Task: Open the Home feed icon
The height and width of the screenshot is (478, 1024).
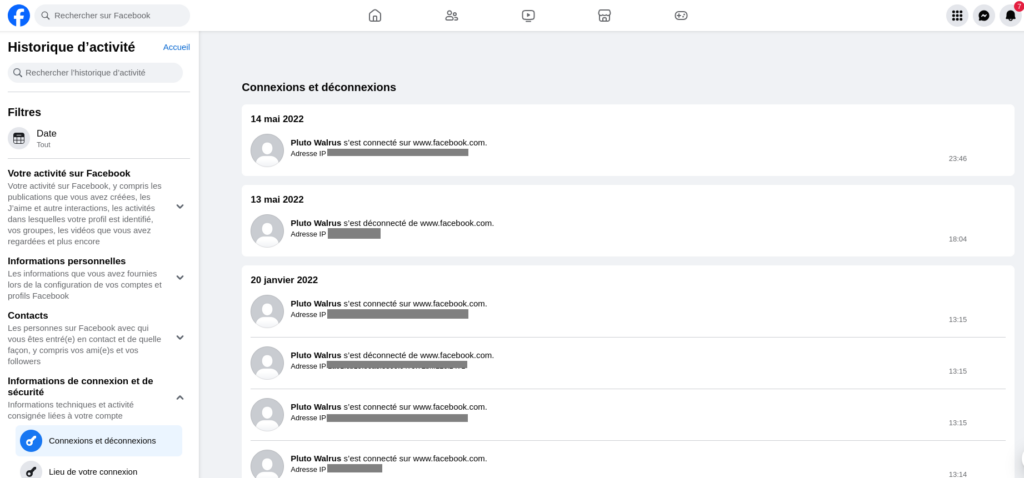Action: click(375, 16)
